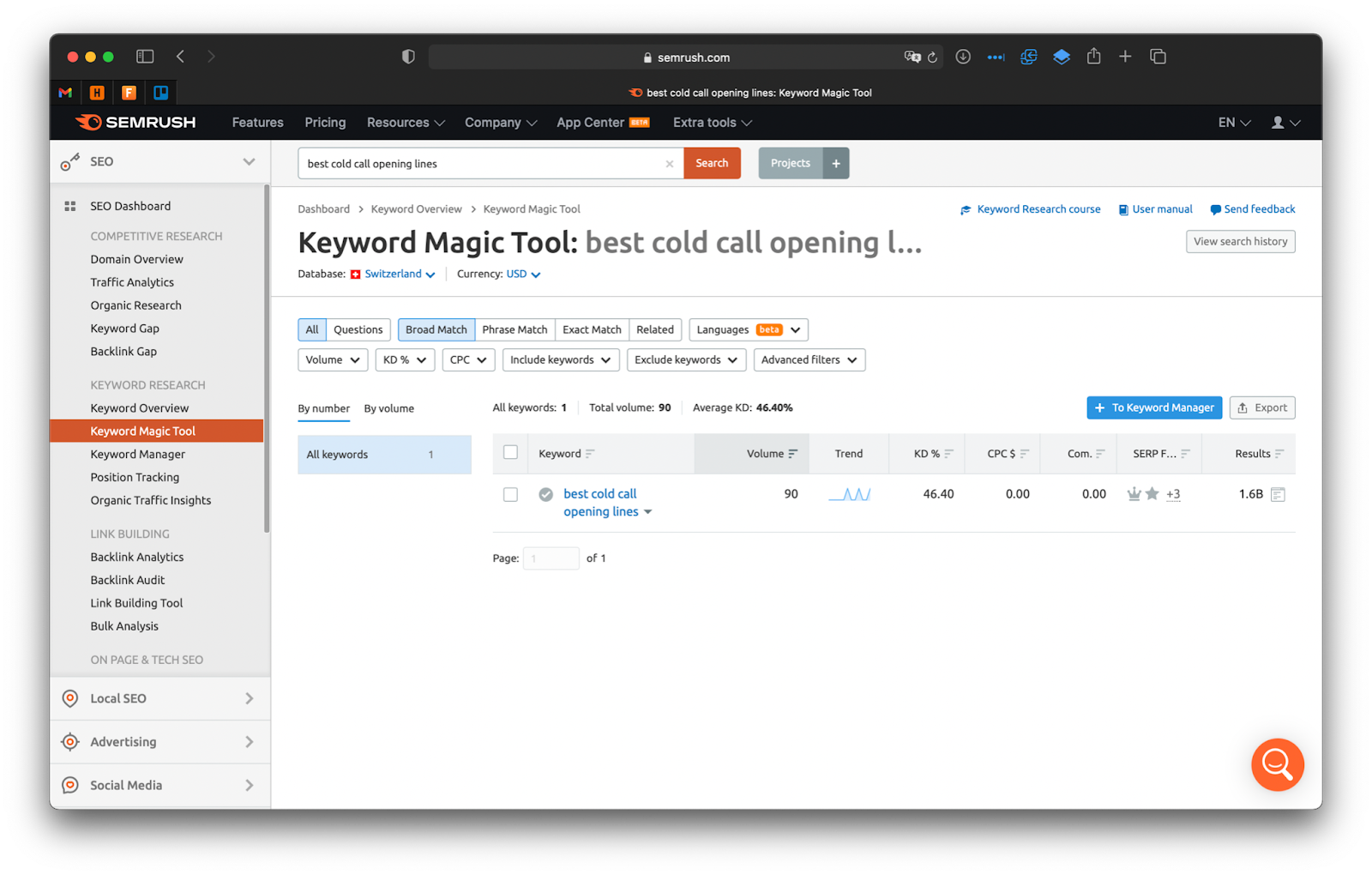This screenshot has height=875, width=1372.
Task: Click the privacy shield icon
Action: (x=408, y=57)
